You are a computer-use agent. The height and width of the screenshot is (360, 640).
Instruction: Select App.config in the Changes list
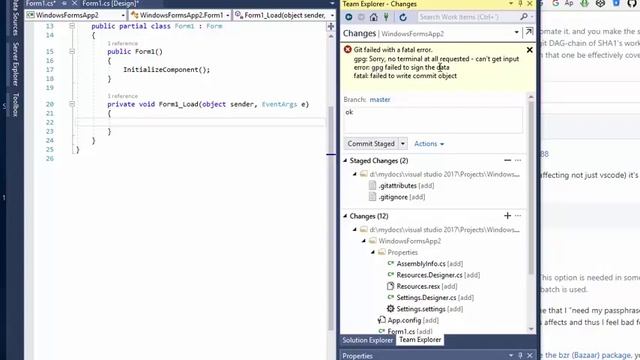(x=408, y=320)
